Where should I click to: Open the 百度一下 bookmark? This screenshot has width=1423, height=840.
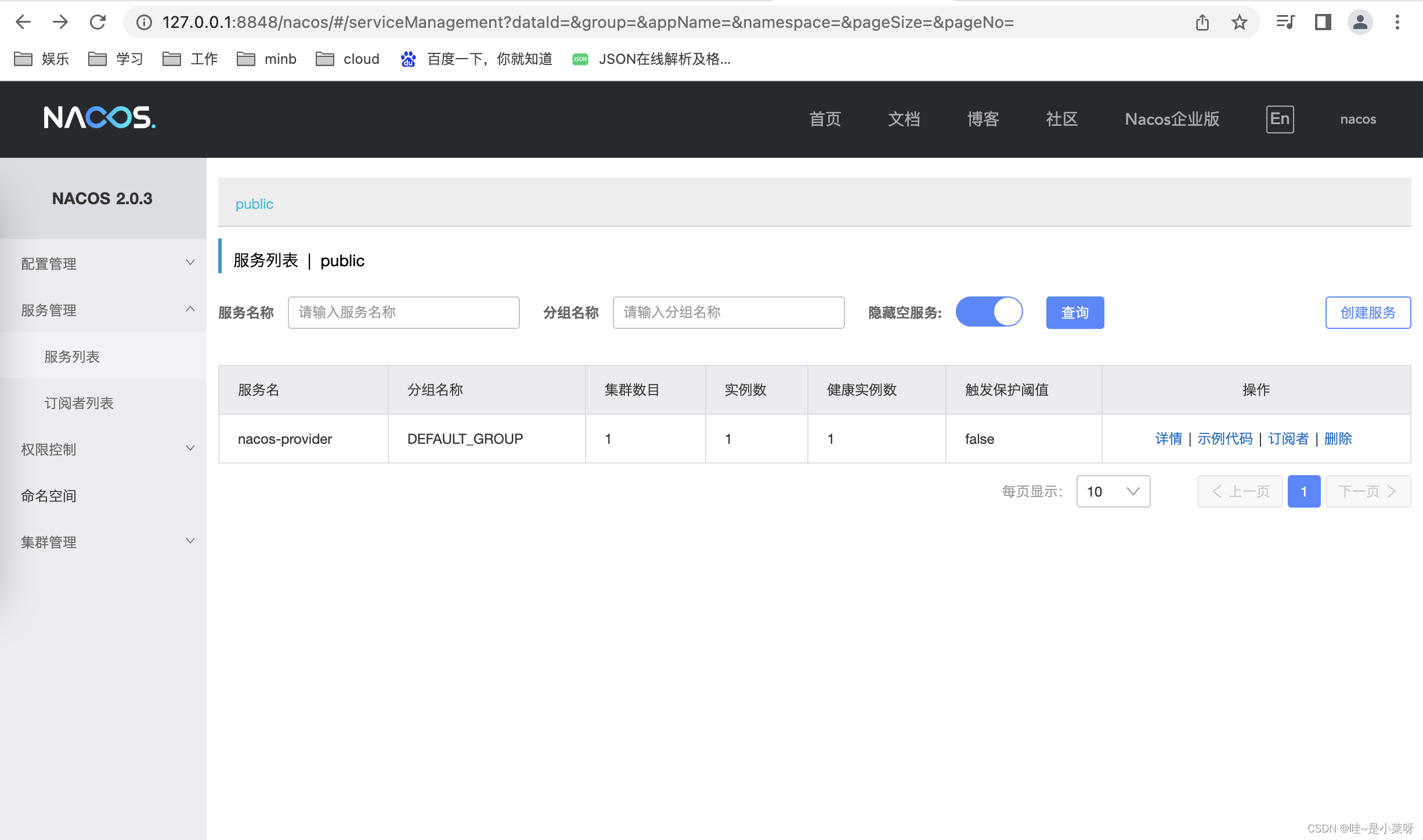(x=476, y=59)
